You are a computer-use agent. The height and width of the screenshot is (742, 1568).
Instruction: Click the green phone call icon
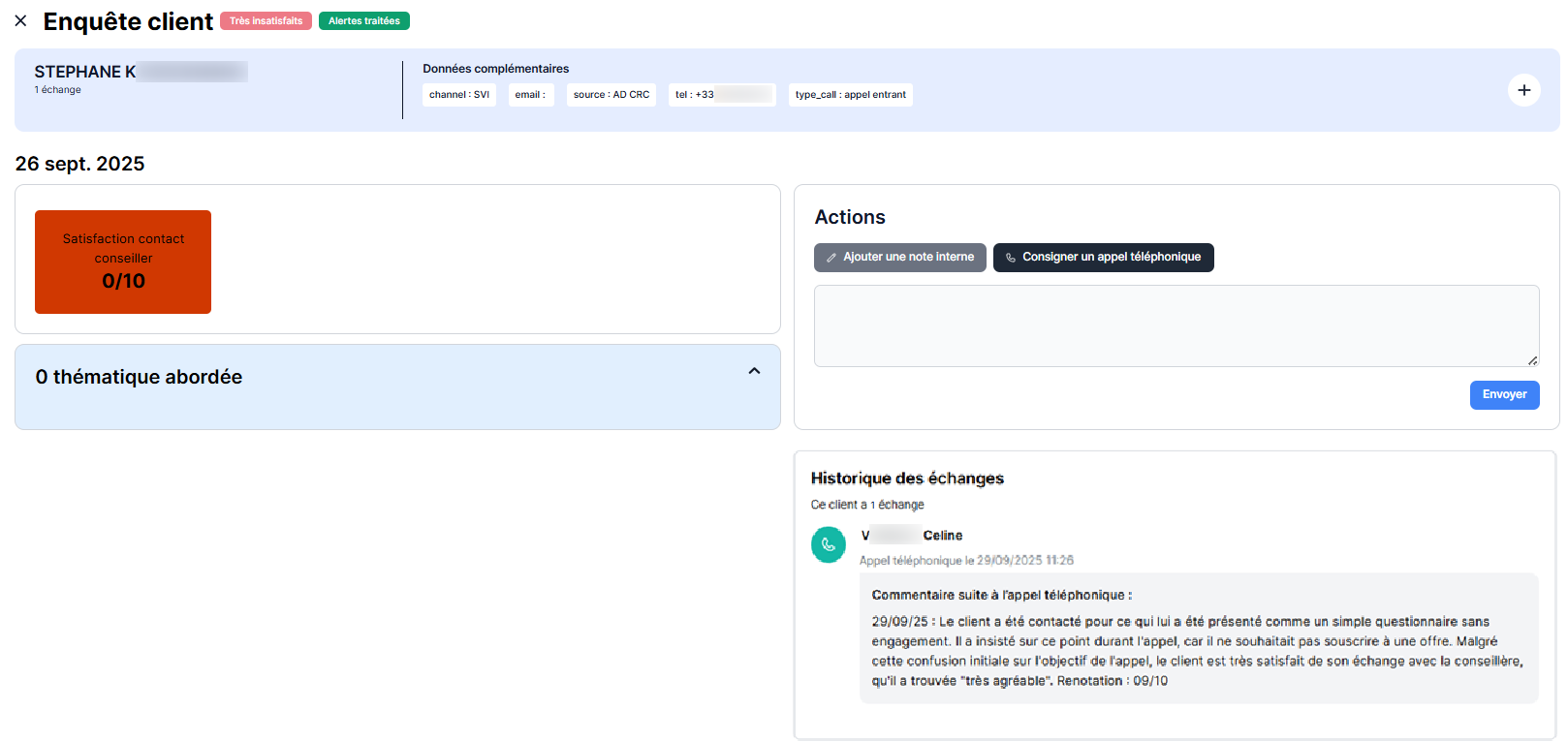tap(828, 544)
